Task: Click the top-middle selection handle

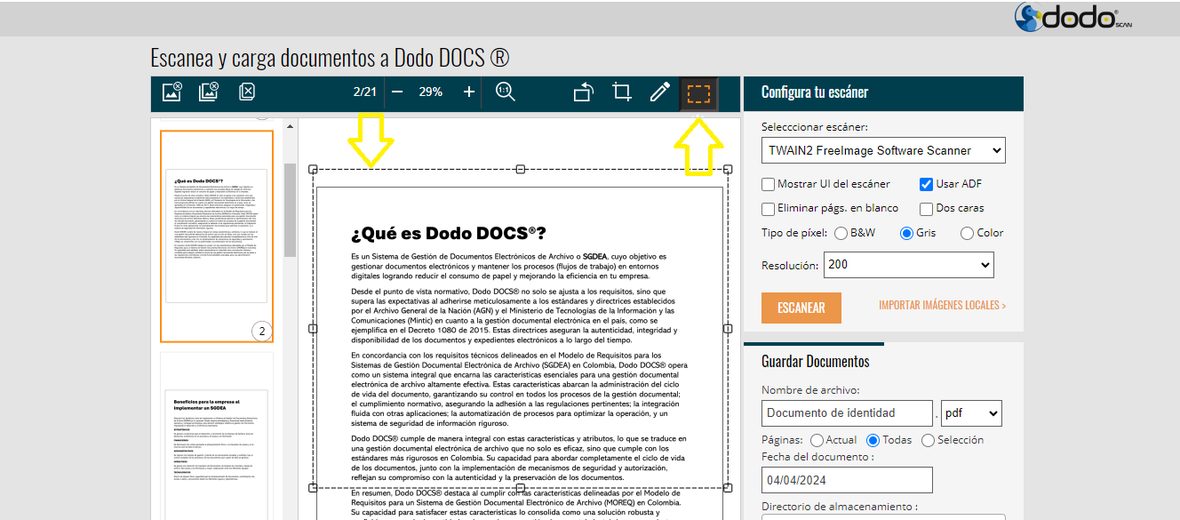Action: [x=520, y=169]
